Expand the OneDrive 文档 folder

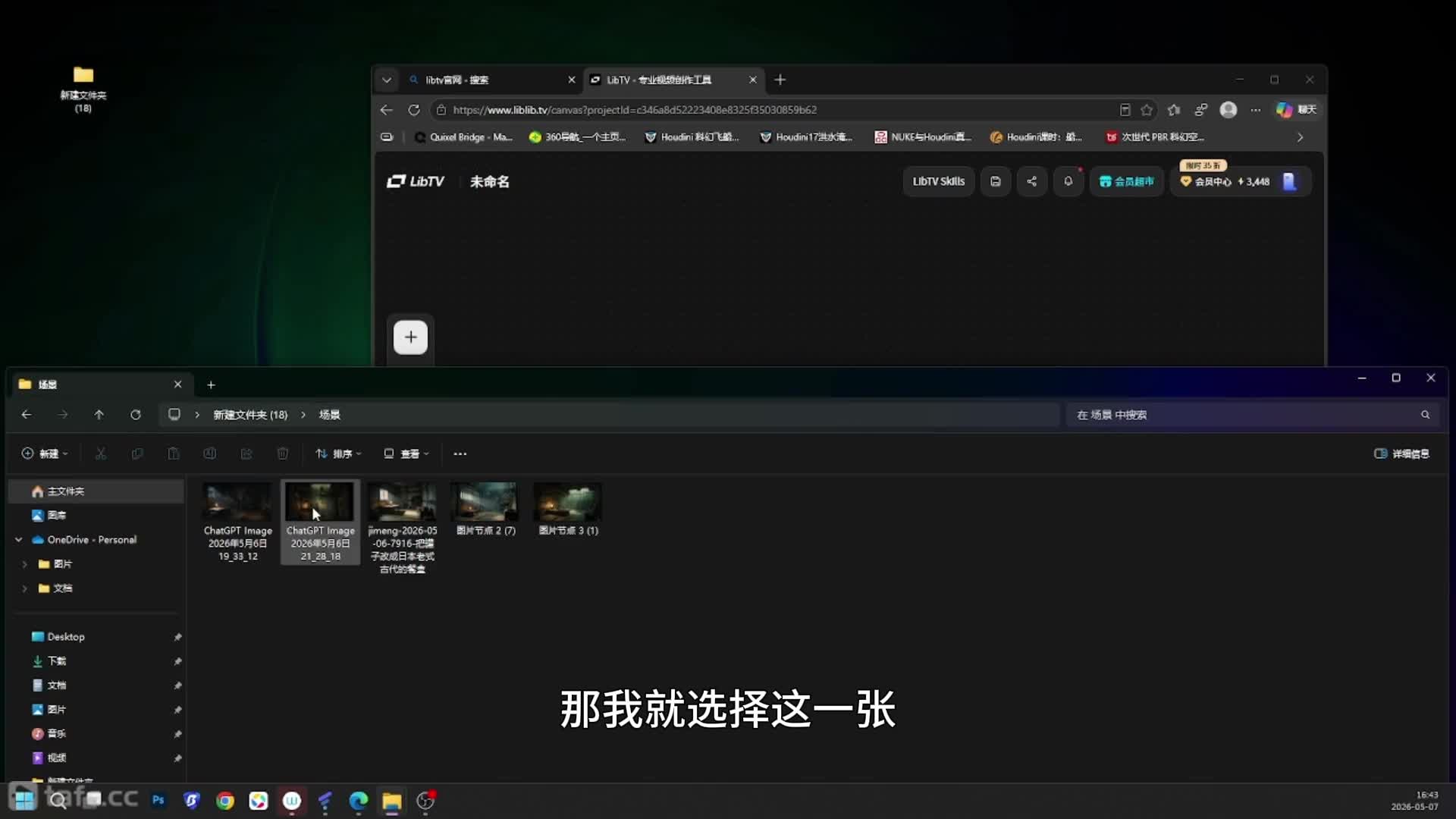[24, 588]
